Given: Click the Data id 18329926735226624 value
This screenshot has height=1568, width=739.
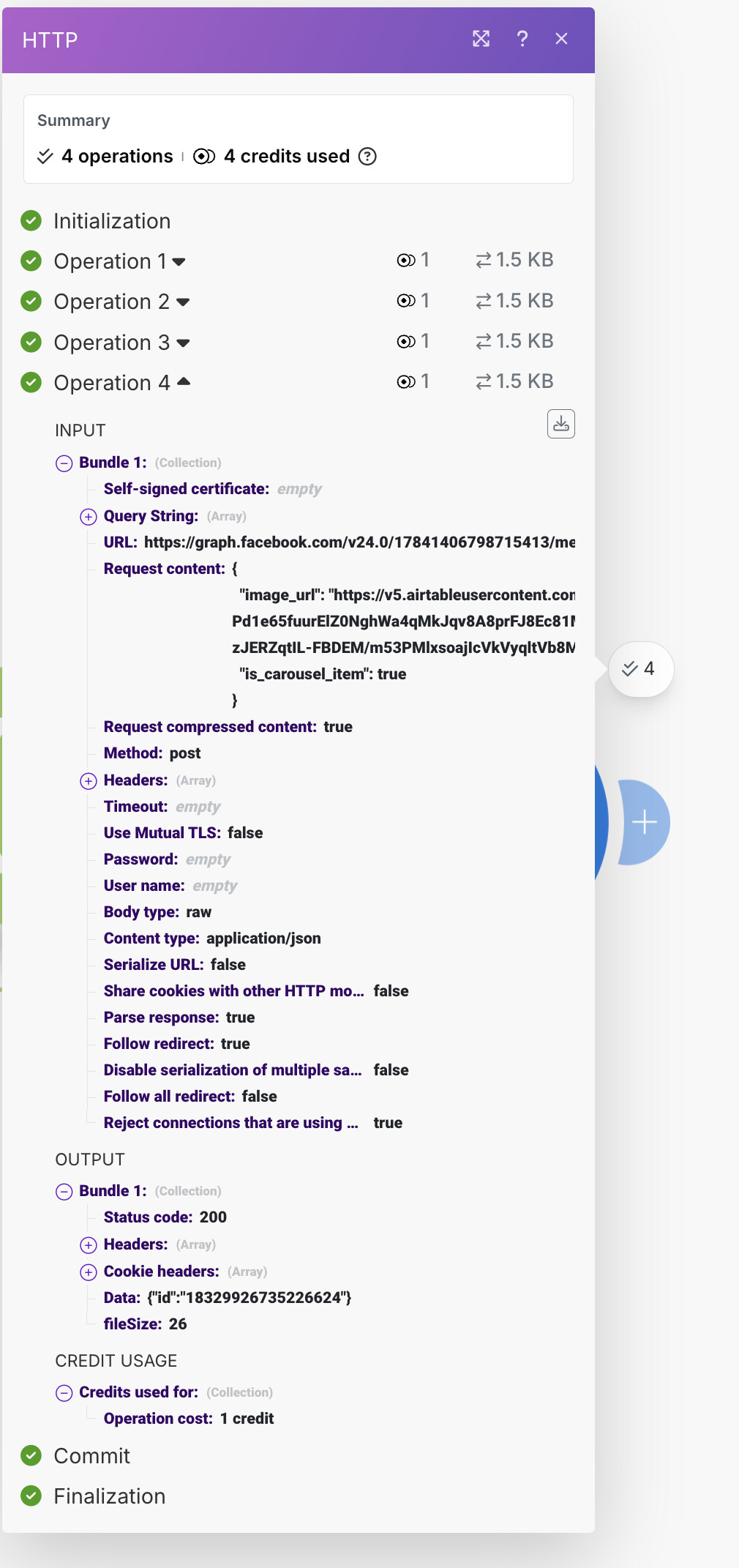Looking at the screenshot, I should [250, 1298].
